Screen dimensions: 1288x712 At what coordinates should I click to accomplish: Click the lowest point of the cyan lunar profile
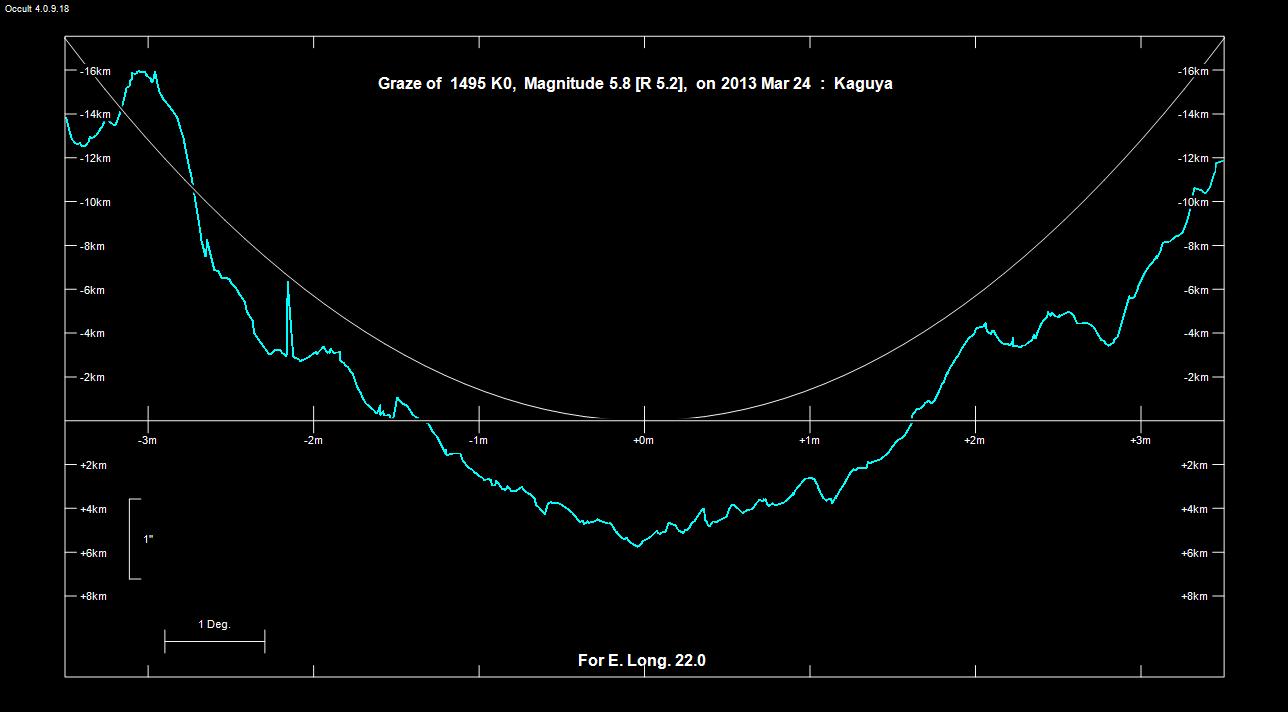[637, 546]
